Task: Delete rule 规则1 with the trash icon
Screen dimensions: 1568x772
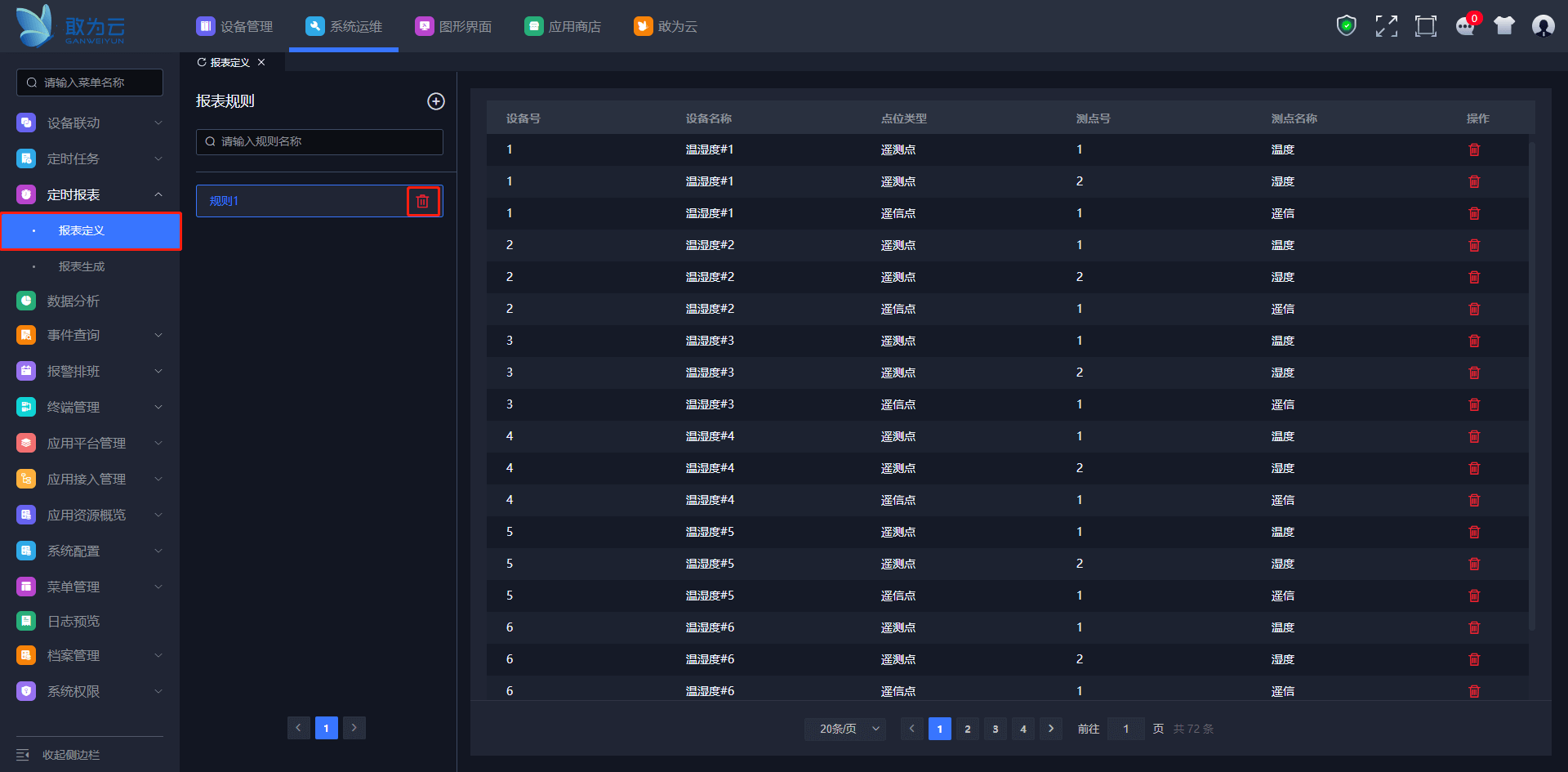Action: click(x=422, y=201)
